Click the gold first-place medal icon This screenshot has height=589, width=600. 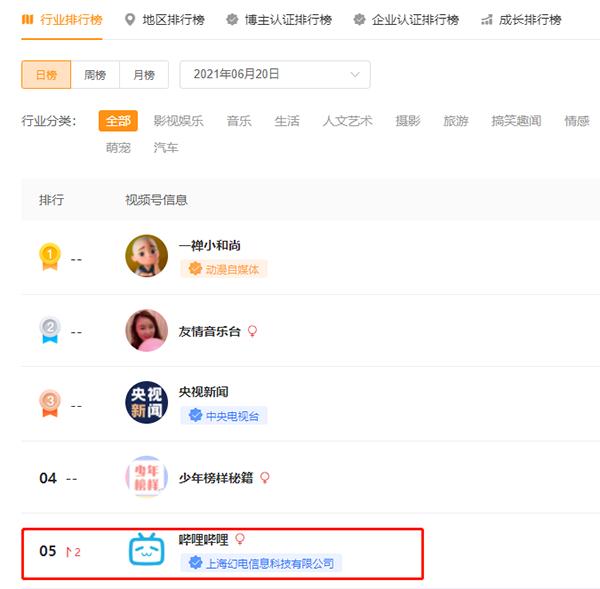point(49,257)
